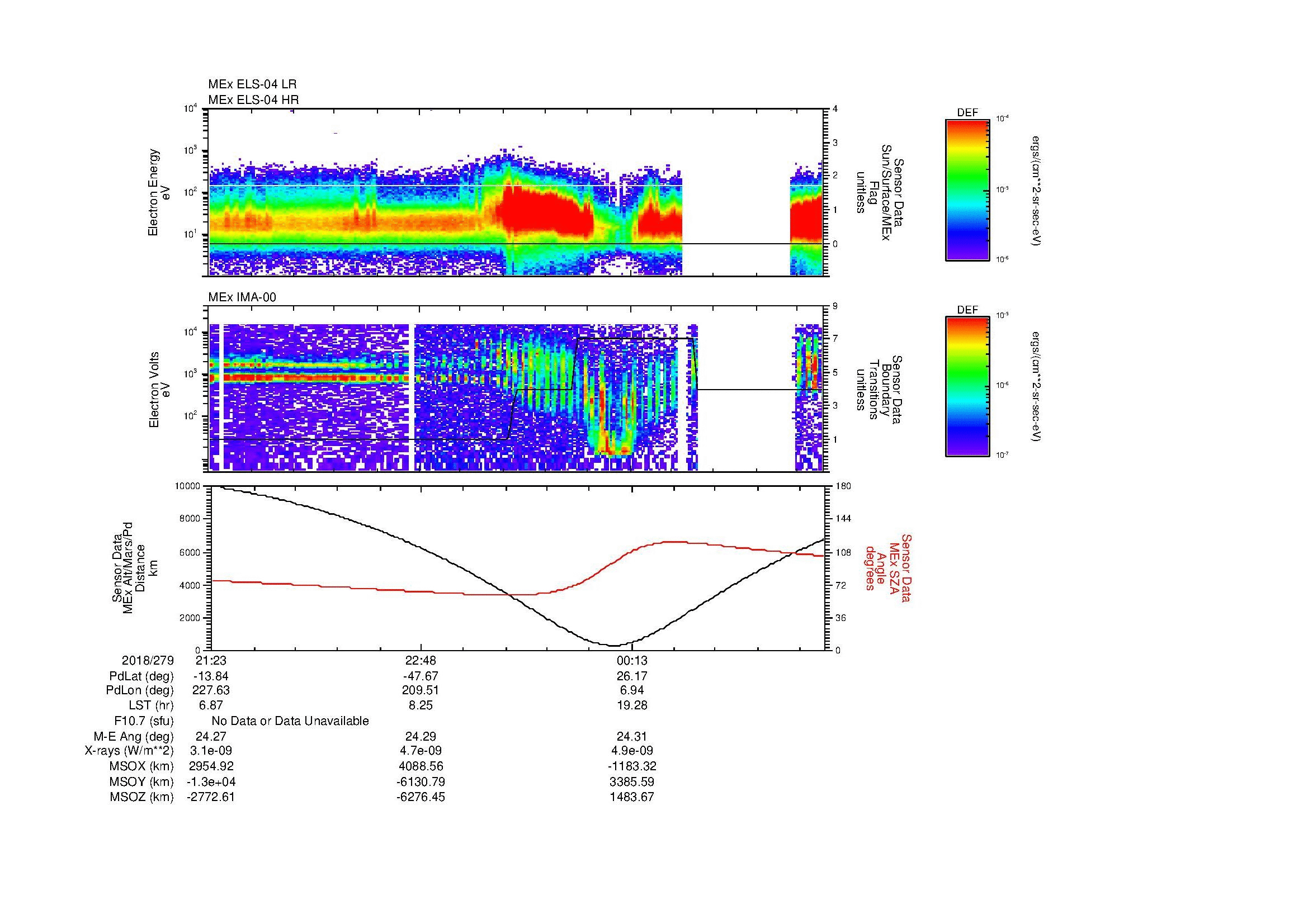This screenshot has width=1308, height=924.
Task: Click the MSOX value '-1183.32'
Action: click(632, 766)
